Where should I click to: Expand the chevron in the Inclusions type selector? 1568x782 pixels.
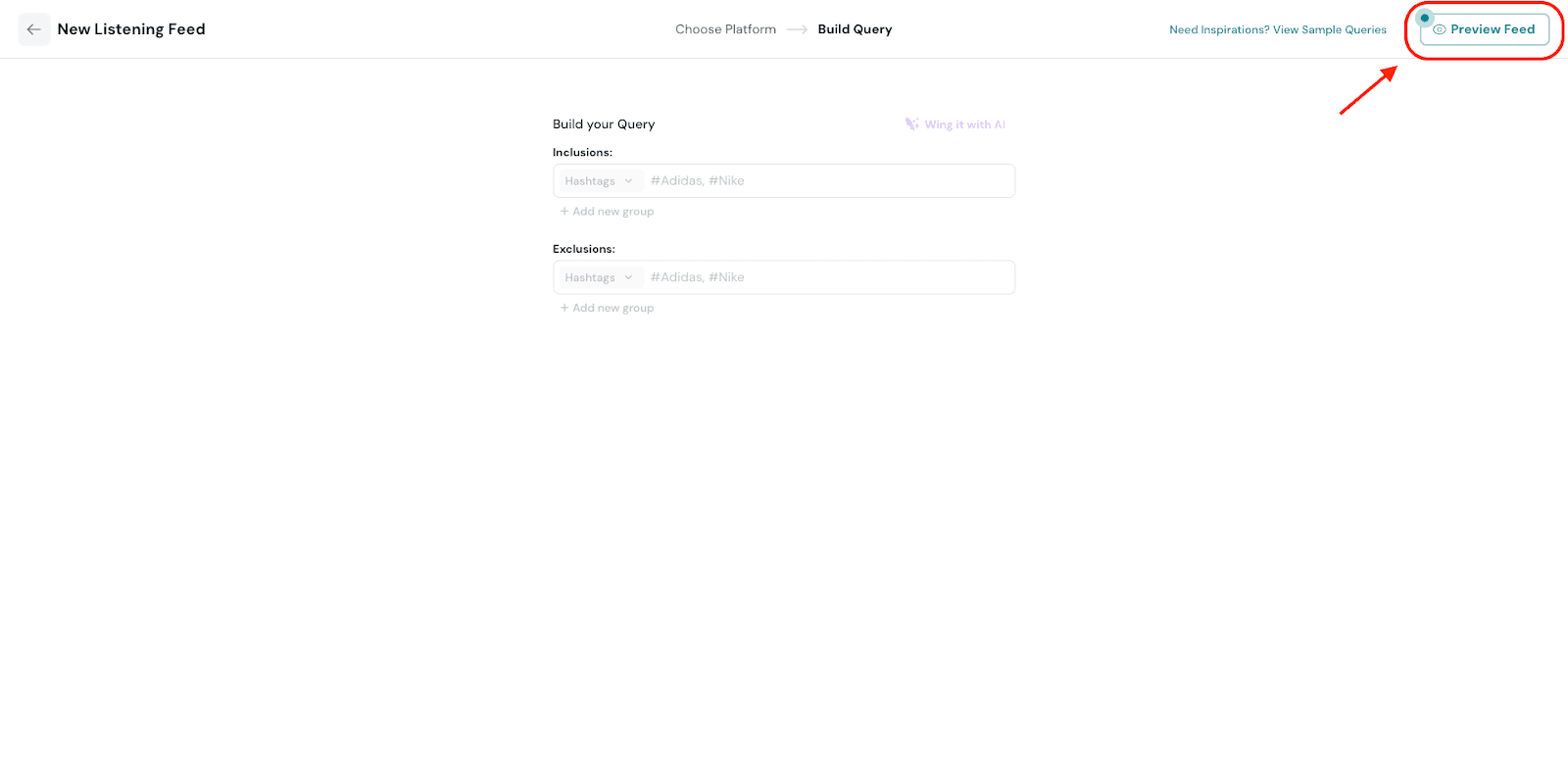point(628,181)
